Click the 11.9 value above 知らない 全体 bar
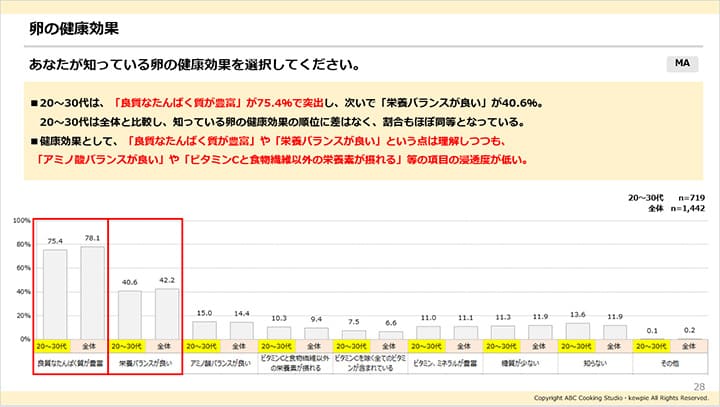The height and width of the screenshot is (407, 720). point(615,317)
